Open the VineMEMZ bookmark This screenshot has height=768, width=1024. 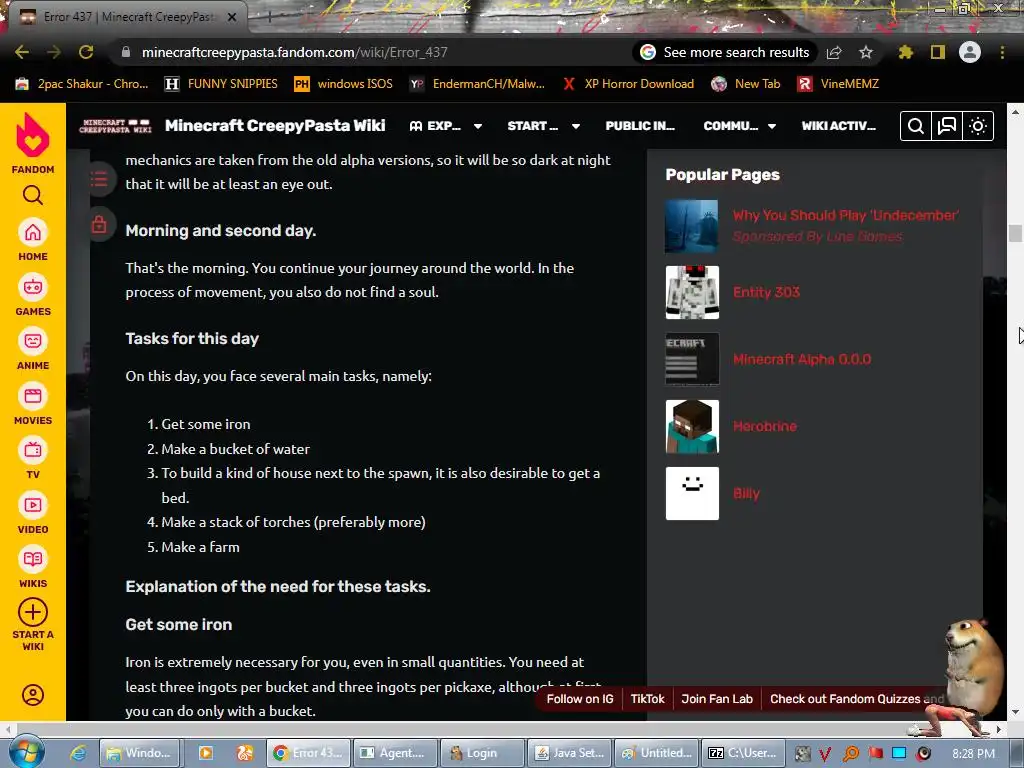(839, 84)
